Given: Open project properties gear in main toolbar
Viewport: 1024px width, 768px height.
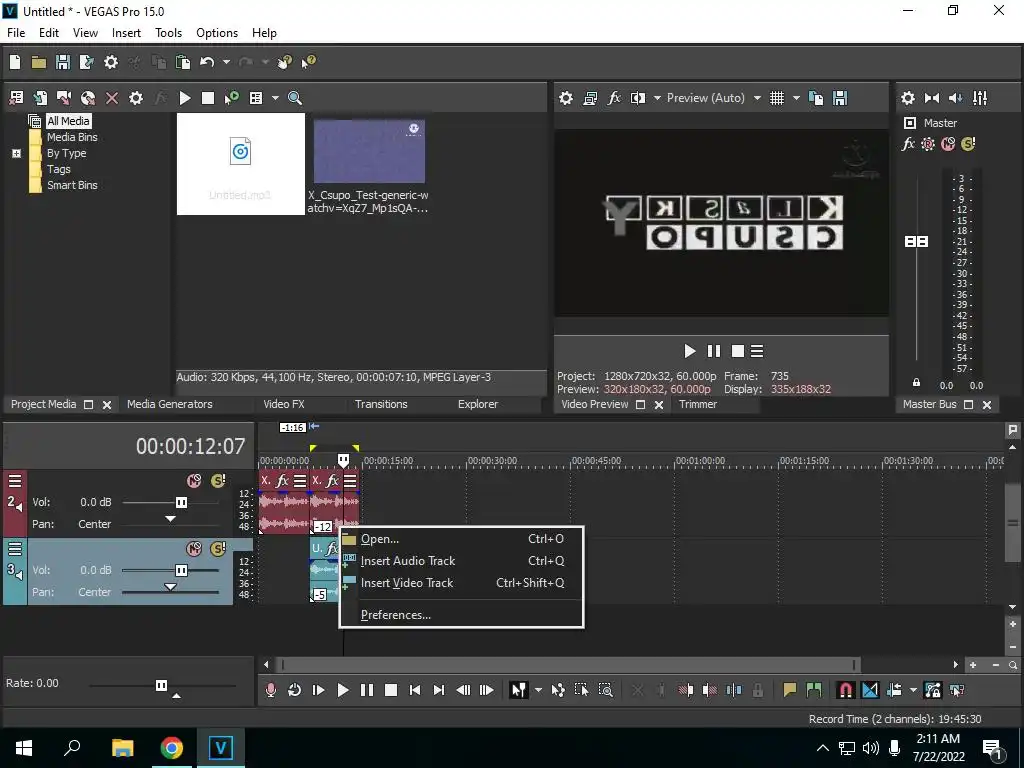Looking at the screenshot, I should pos(111,62).
